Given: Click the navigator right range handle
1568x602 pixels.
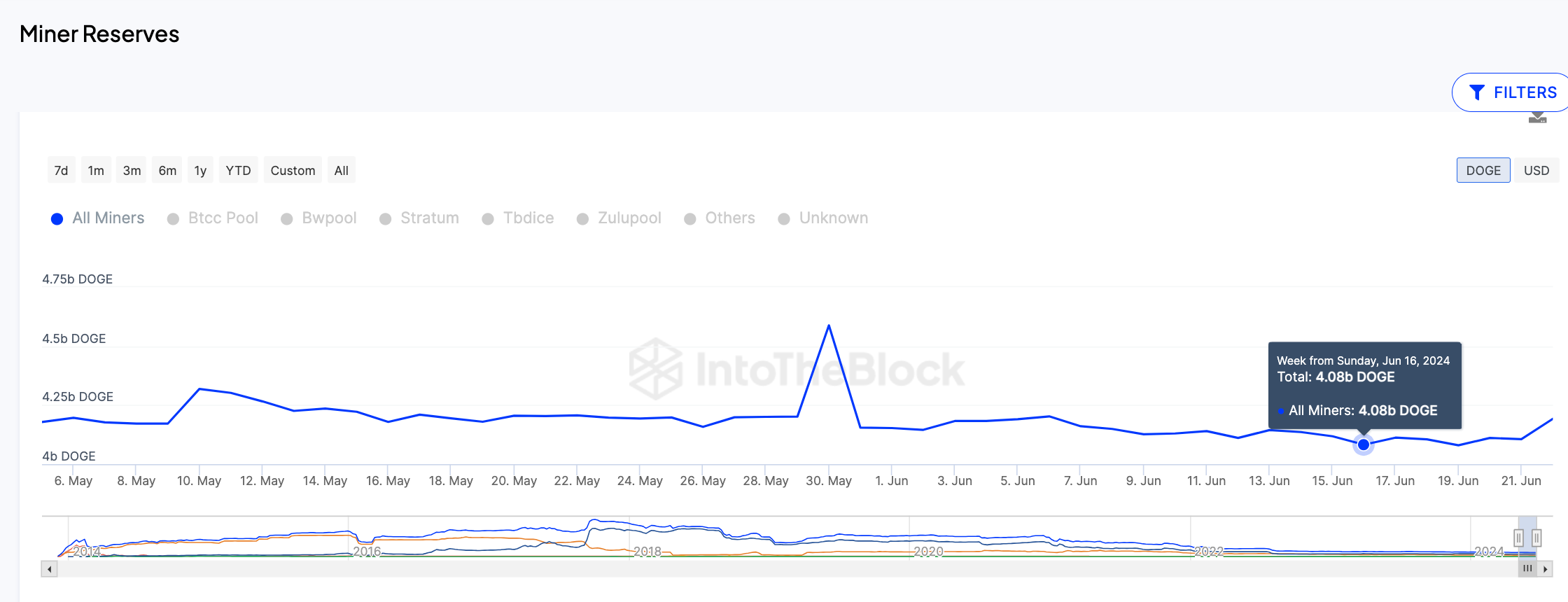Looking at the screenshot, I should point(1536,538).
